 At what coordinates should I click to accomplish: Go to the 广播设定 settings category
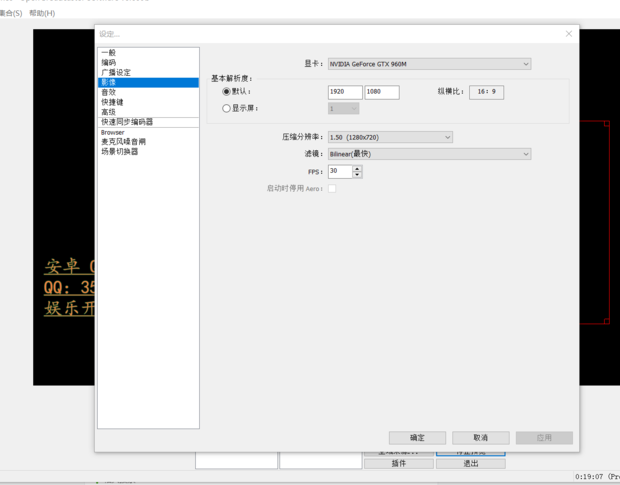pos(116,73)
